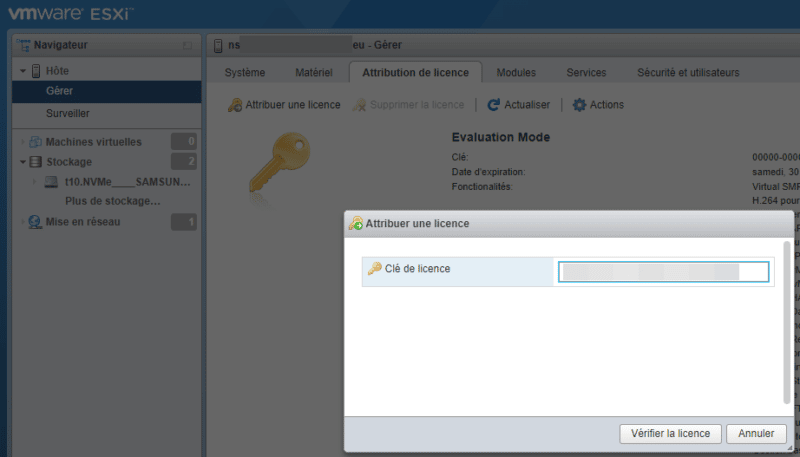Screen dimensions: 800x457
Task: Click the Actualiser refresh icon
Action: (493, 105)
